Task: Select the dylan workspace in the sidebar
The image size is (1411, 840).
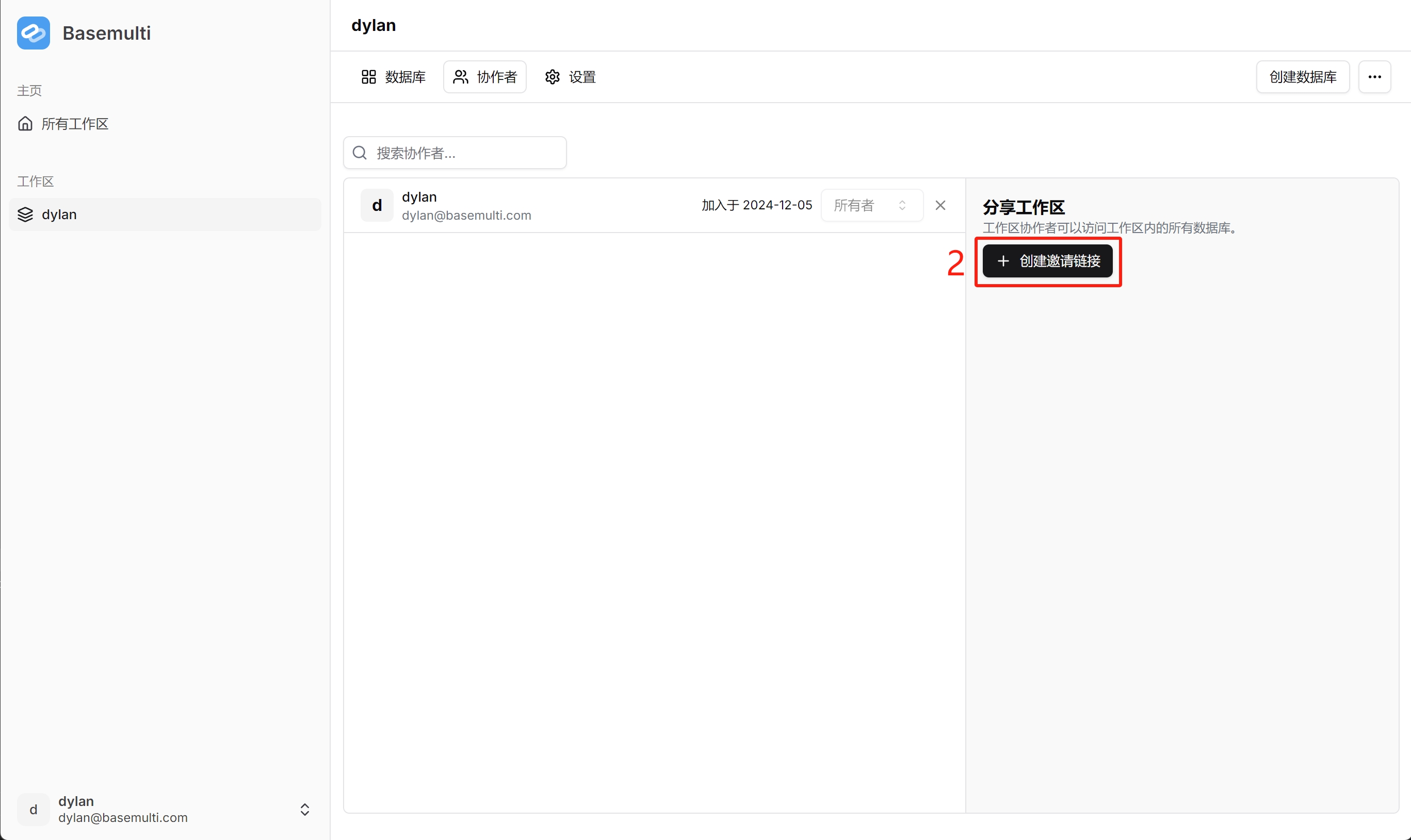Action: pyautogui.click(x=165, y=215)
